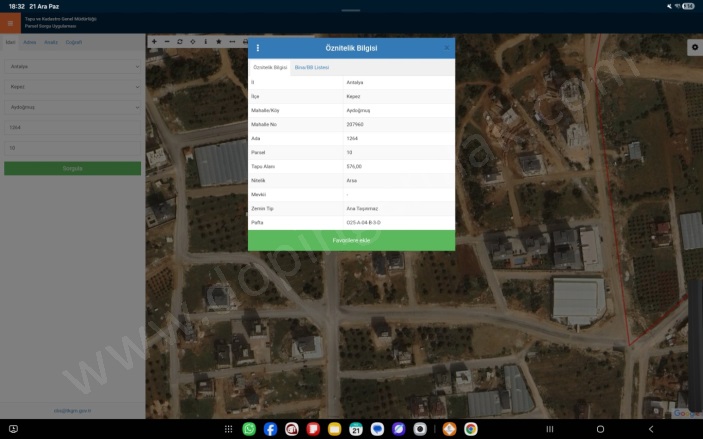Click the Favorilere ekle button
The height and width of the screenshot is (439, 703).
pyautogui.click(x=351, y=240)
